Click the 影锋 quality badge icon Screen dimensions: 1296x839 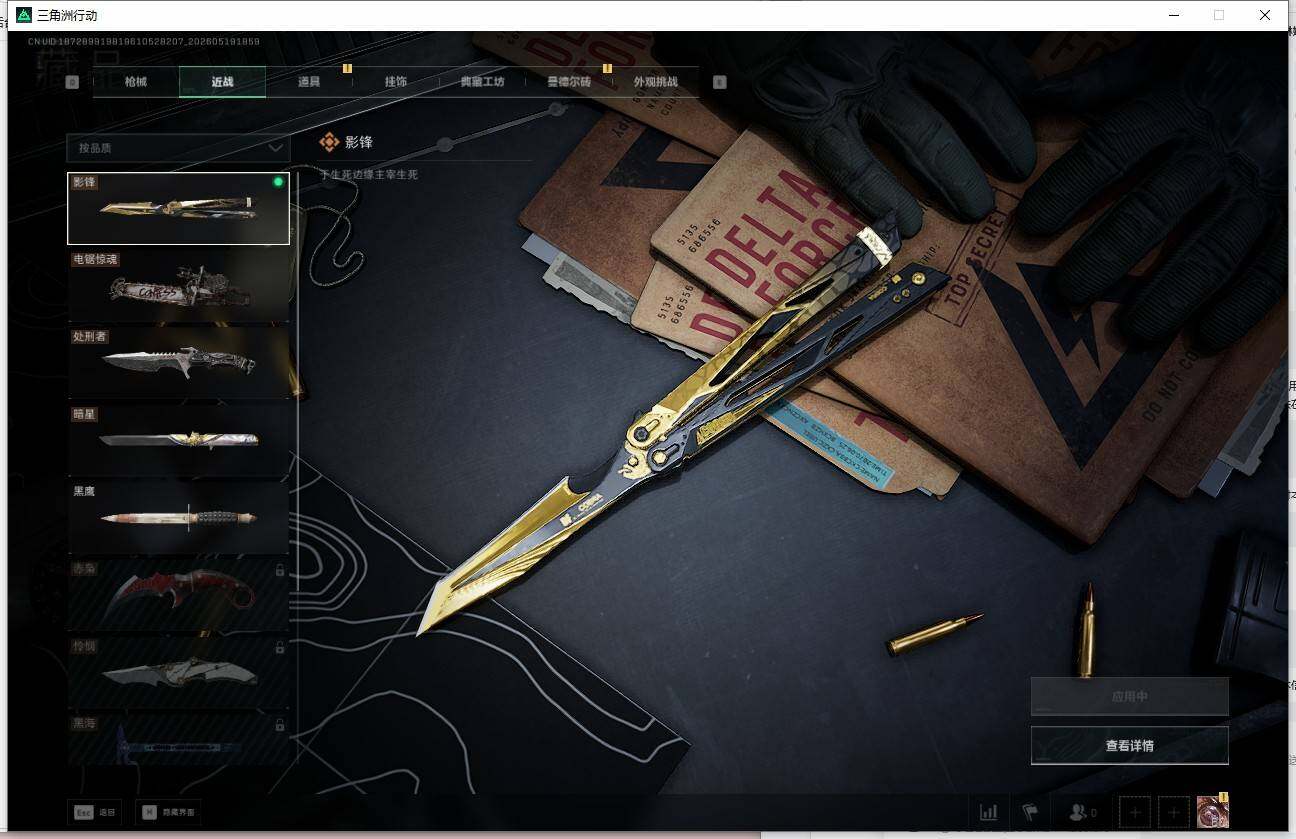point(330,142)
